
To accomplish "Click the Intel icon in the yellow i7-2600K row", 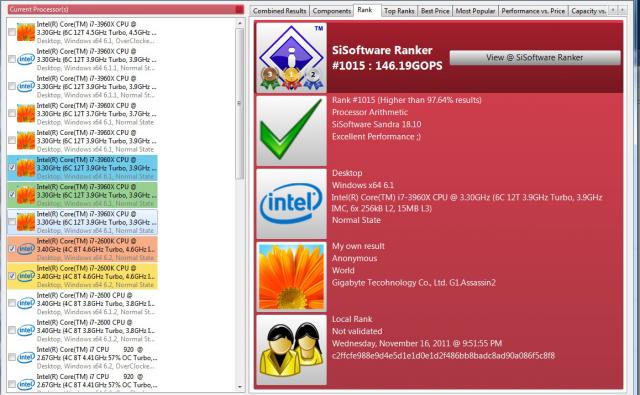I will 26,276.
